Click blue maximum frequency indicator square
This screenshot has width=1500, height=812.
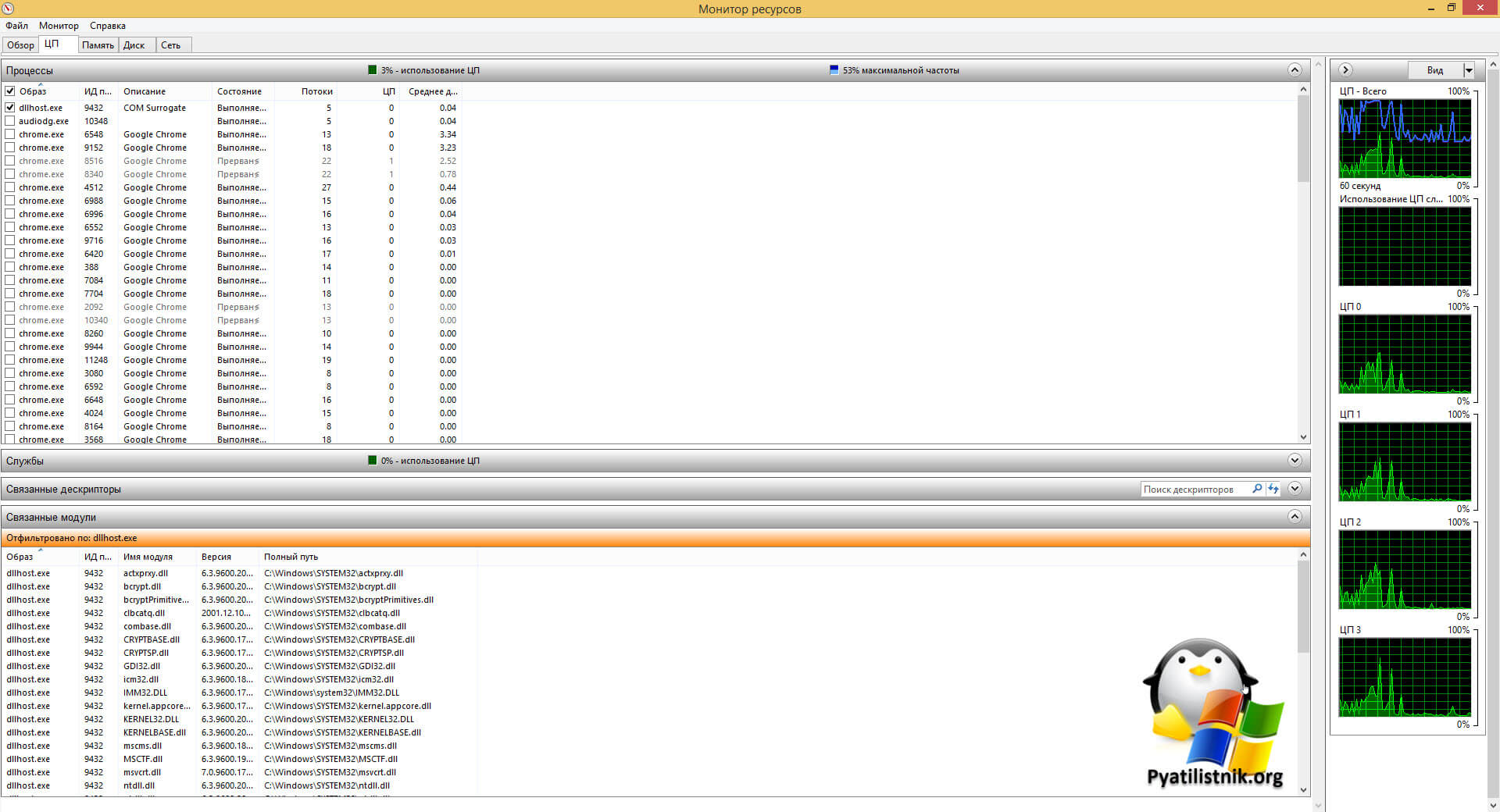pyautogui.click(x=834, y=70)
